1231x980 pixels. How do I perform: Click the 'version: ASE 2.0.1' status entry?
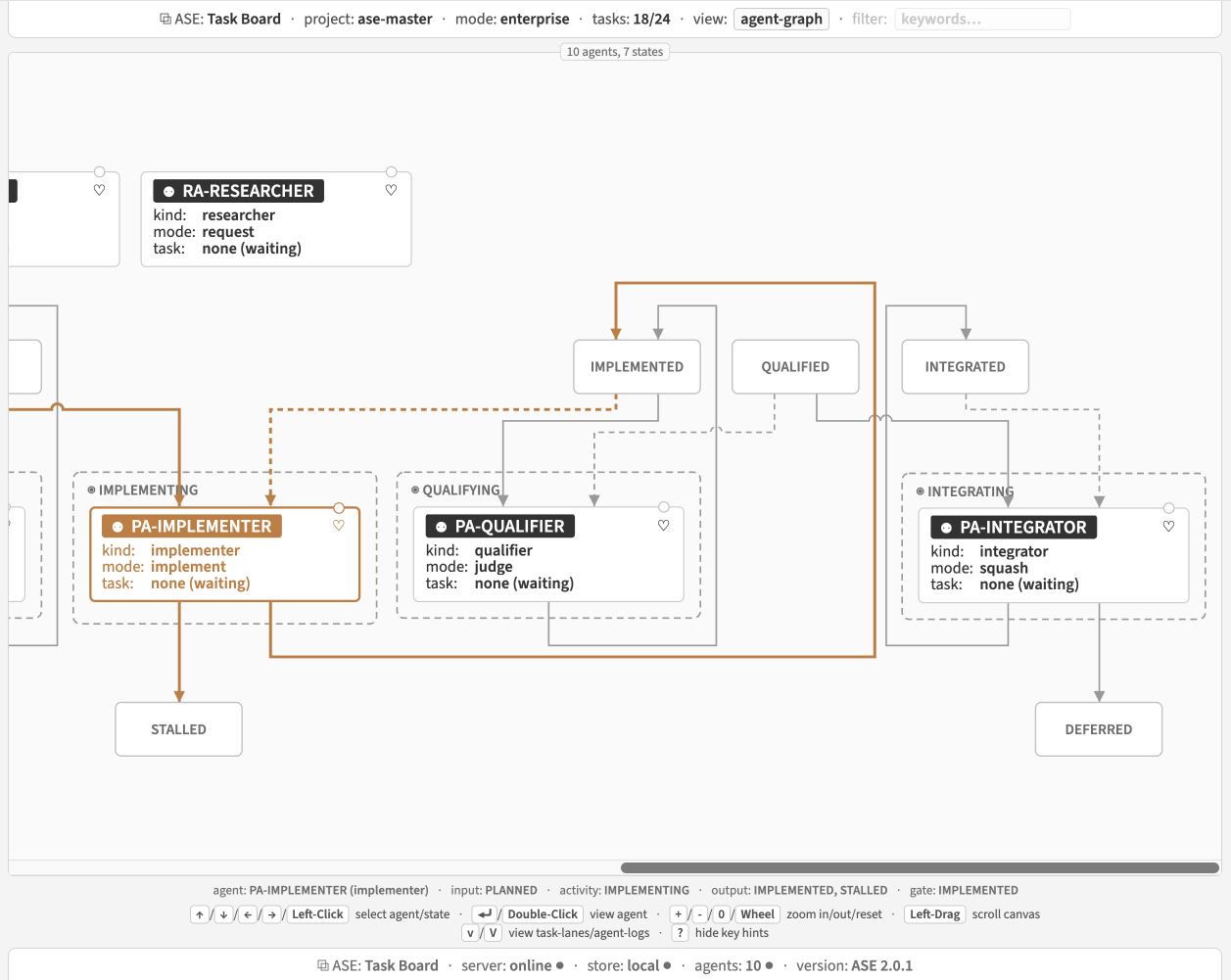[854, 965]
